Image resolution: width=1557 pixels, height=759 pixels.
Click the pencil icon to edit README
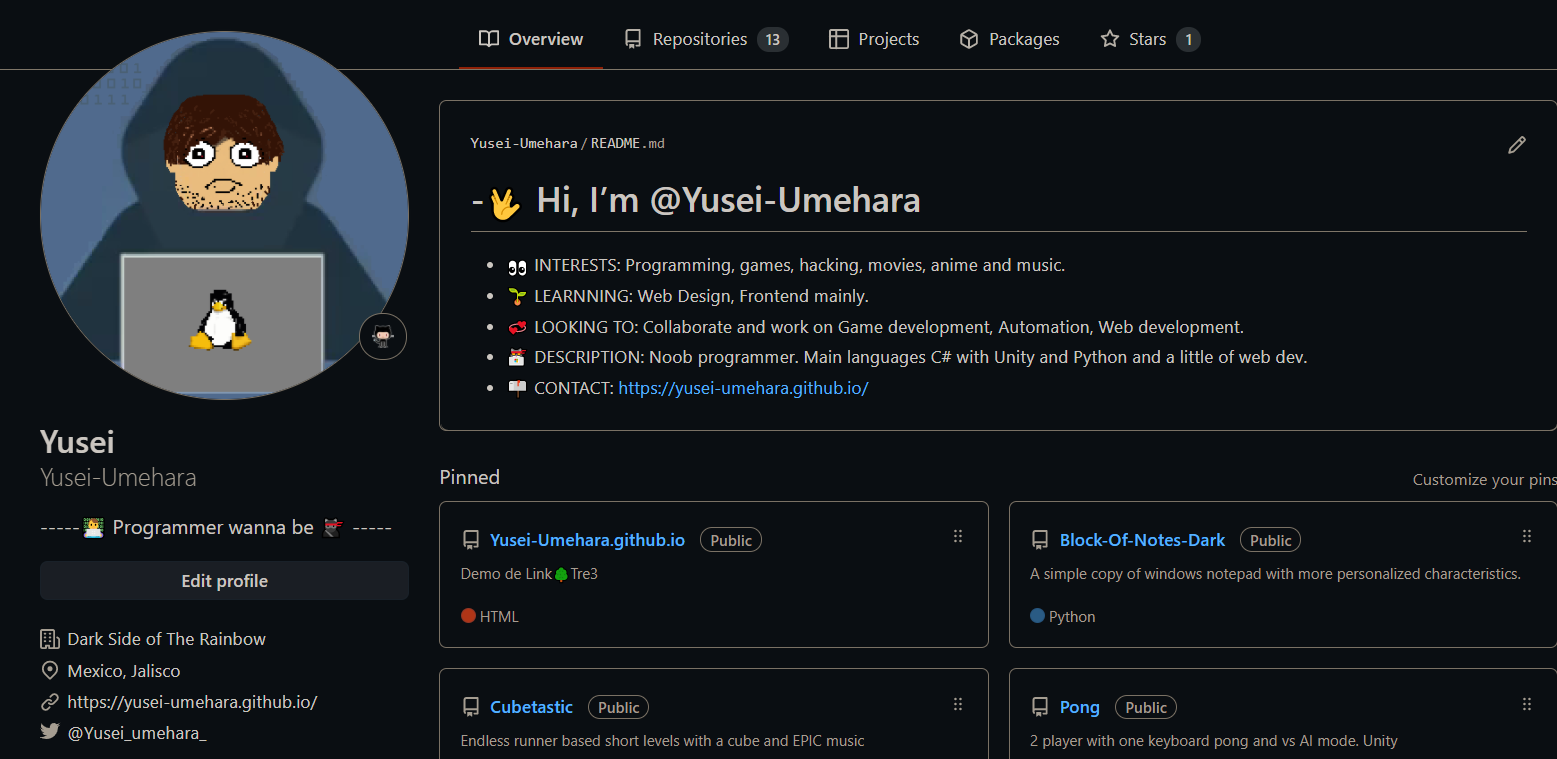click(1517, 145)
